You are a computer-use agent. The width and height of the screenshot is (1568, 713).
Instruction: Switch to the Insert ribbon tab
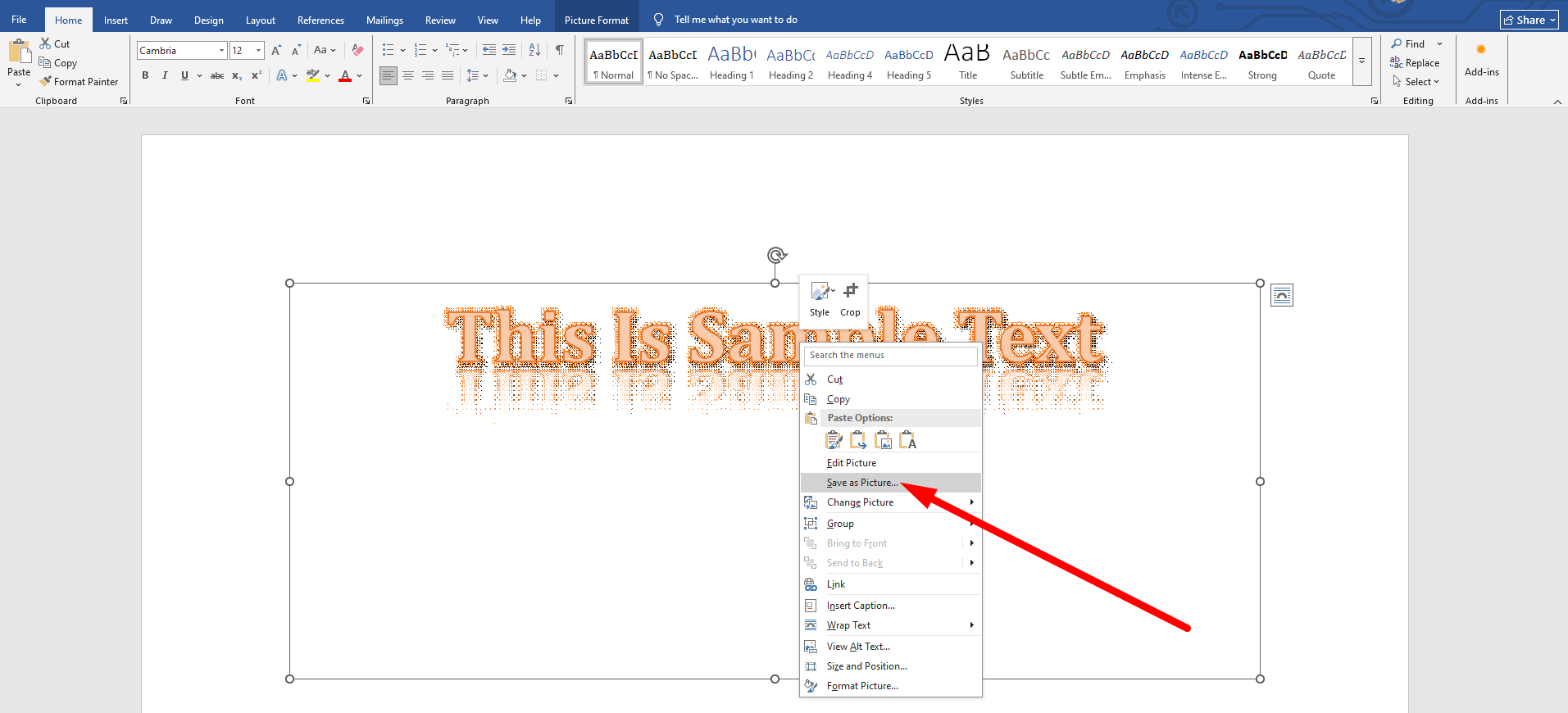pyautogui.click(x=116, y=20)
